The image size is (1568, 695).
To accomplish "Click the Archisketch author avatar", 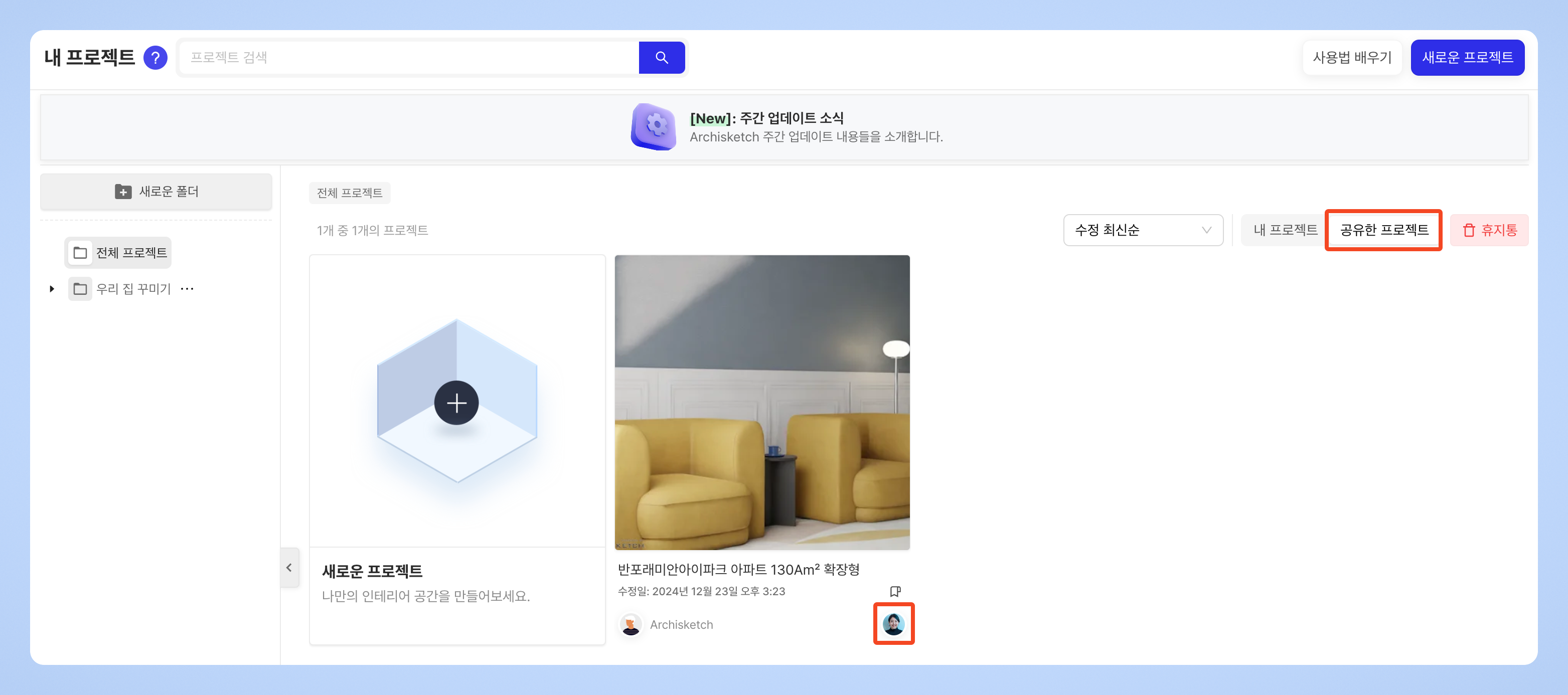I will point(631,624).
